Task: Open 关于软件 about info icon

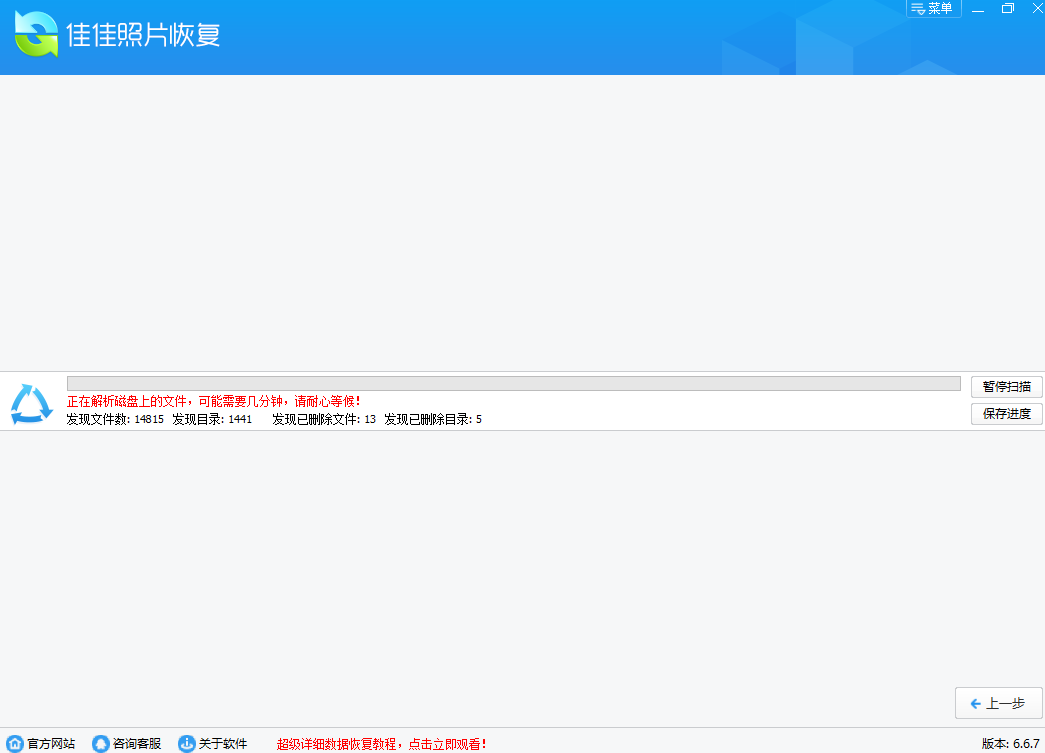Action: point(187,744)
